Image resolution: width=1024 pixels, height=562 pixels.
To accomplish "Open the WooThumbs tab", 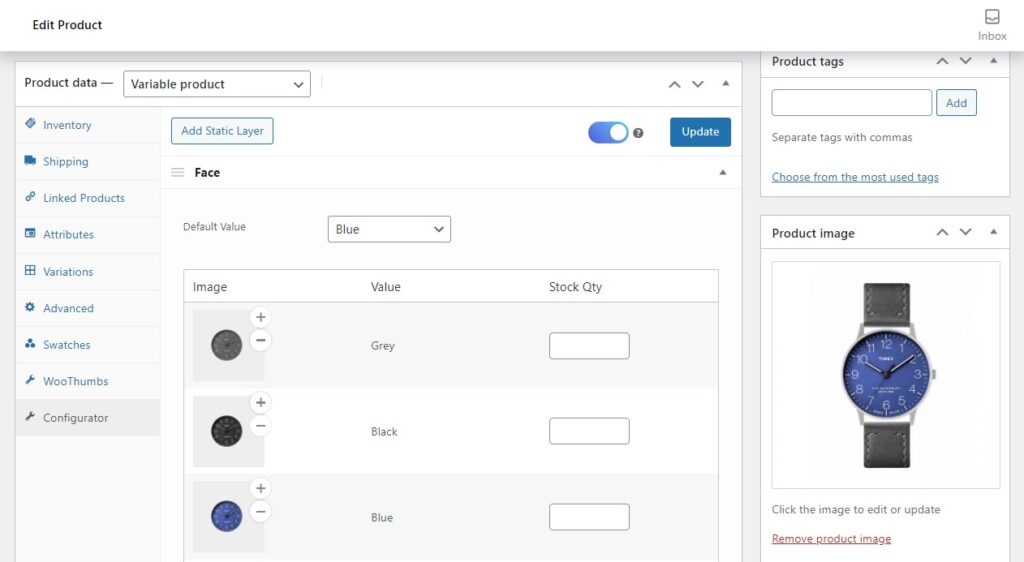I will pos(88,381).
